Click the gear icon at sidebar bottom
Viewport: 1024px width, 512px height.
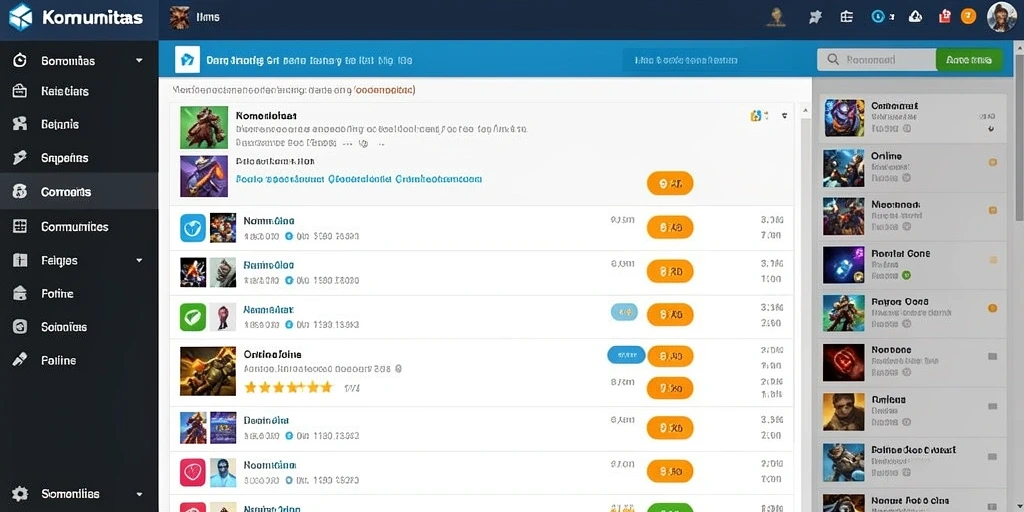(x=20, y=494)
